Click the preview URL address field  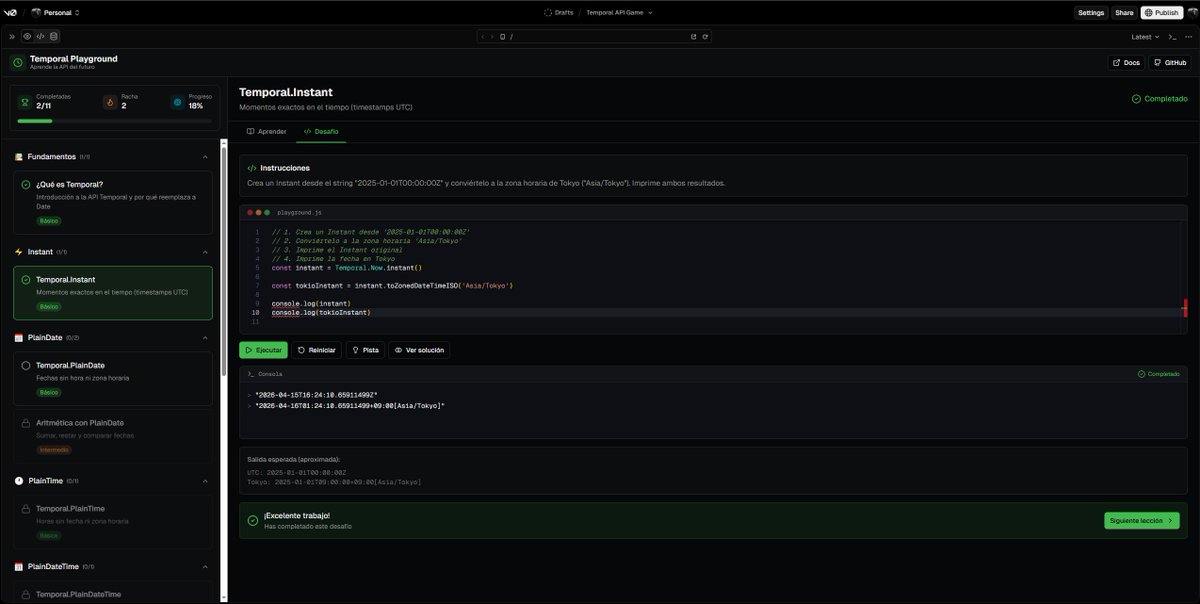[596, 36]
